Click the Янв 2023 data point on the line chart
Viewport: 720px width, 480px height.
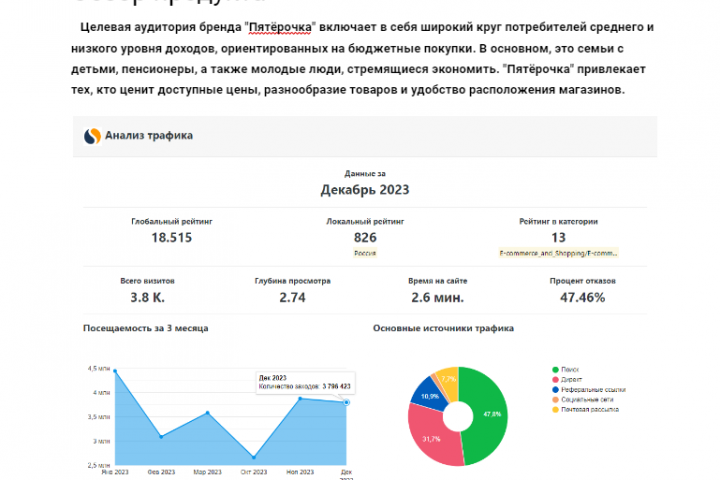point(115,371)
